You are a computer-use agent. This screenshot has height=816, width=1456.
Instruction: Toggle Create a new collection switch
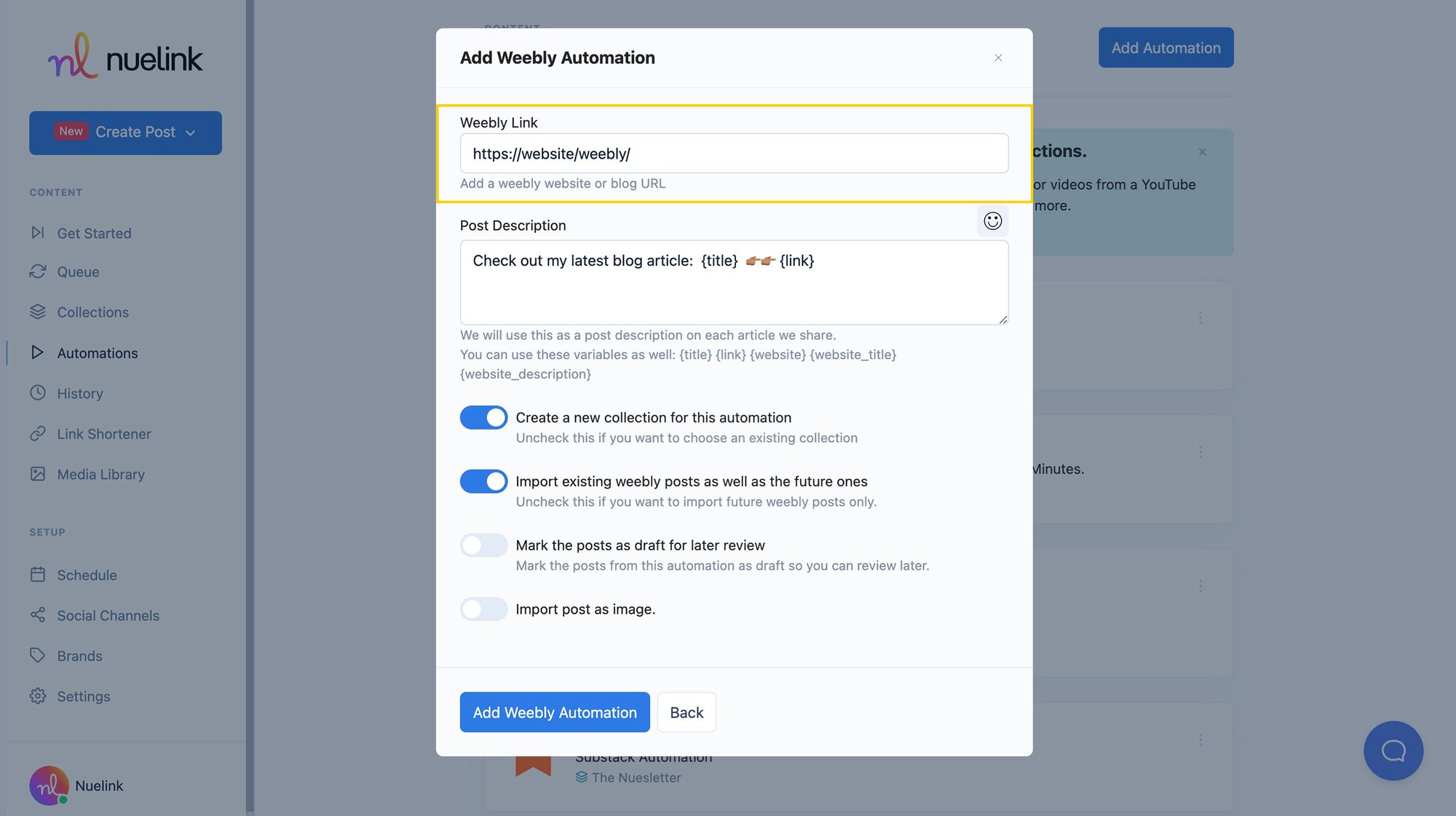483,417
